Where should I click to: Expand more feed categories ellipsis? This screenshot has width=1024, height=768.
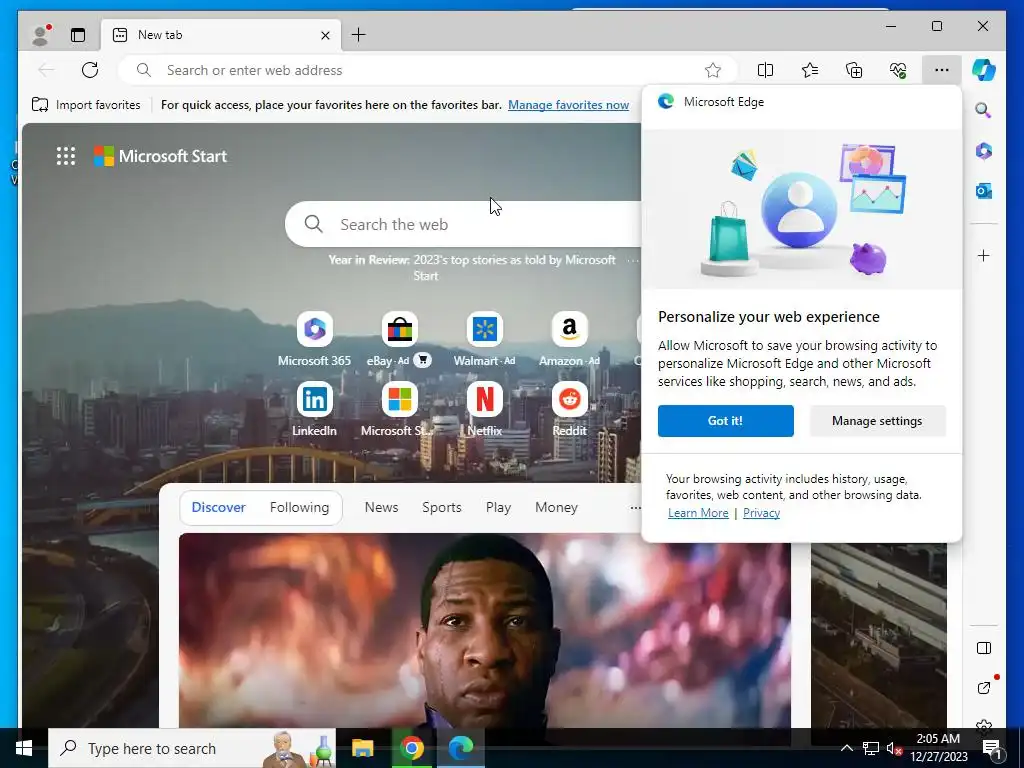[x=635, y=507]
